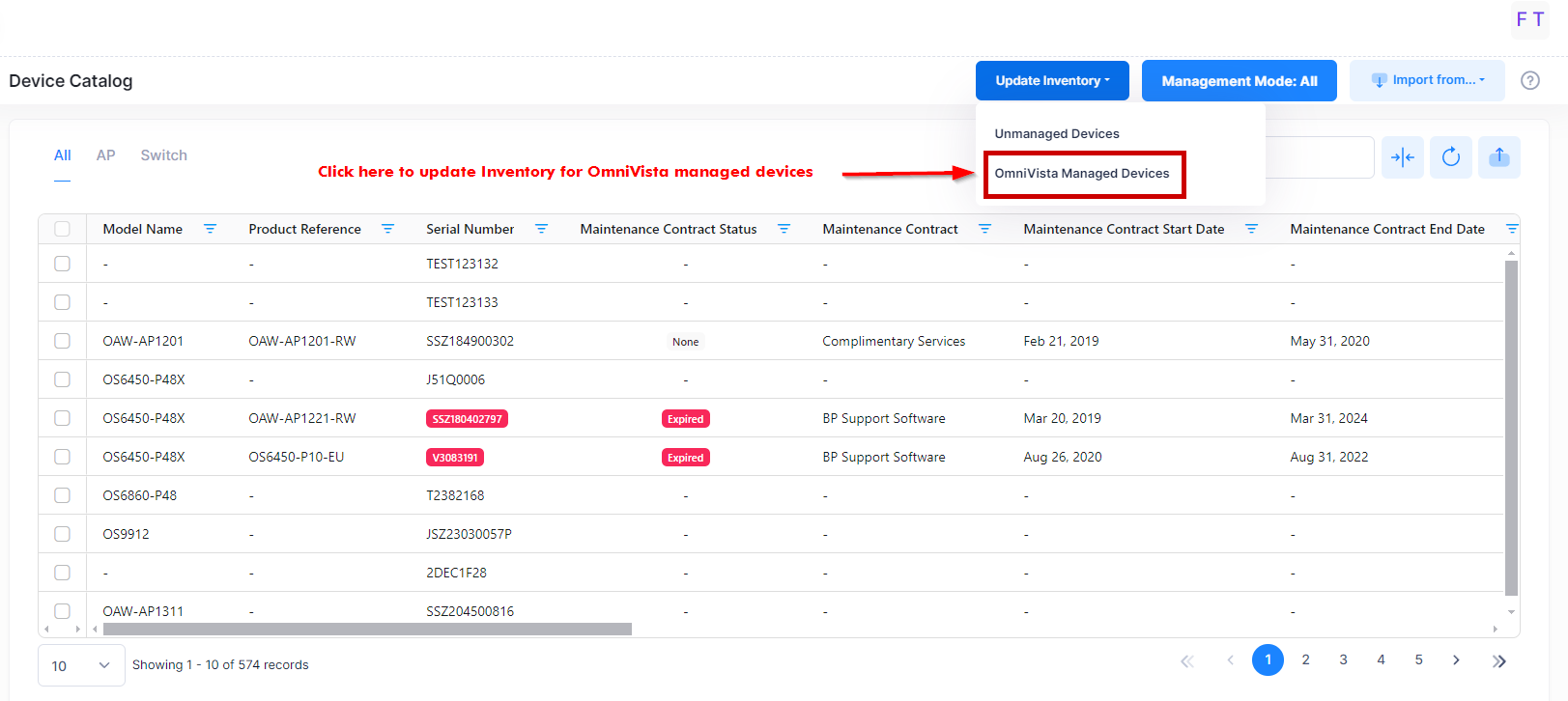
Task: Check the TEST123133 row checkbox
Action: pos(63,302)
